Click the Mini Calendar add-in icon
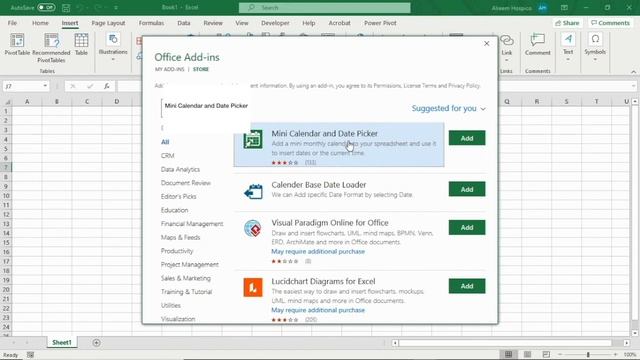 click(x=253, y=139)
